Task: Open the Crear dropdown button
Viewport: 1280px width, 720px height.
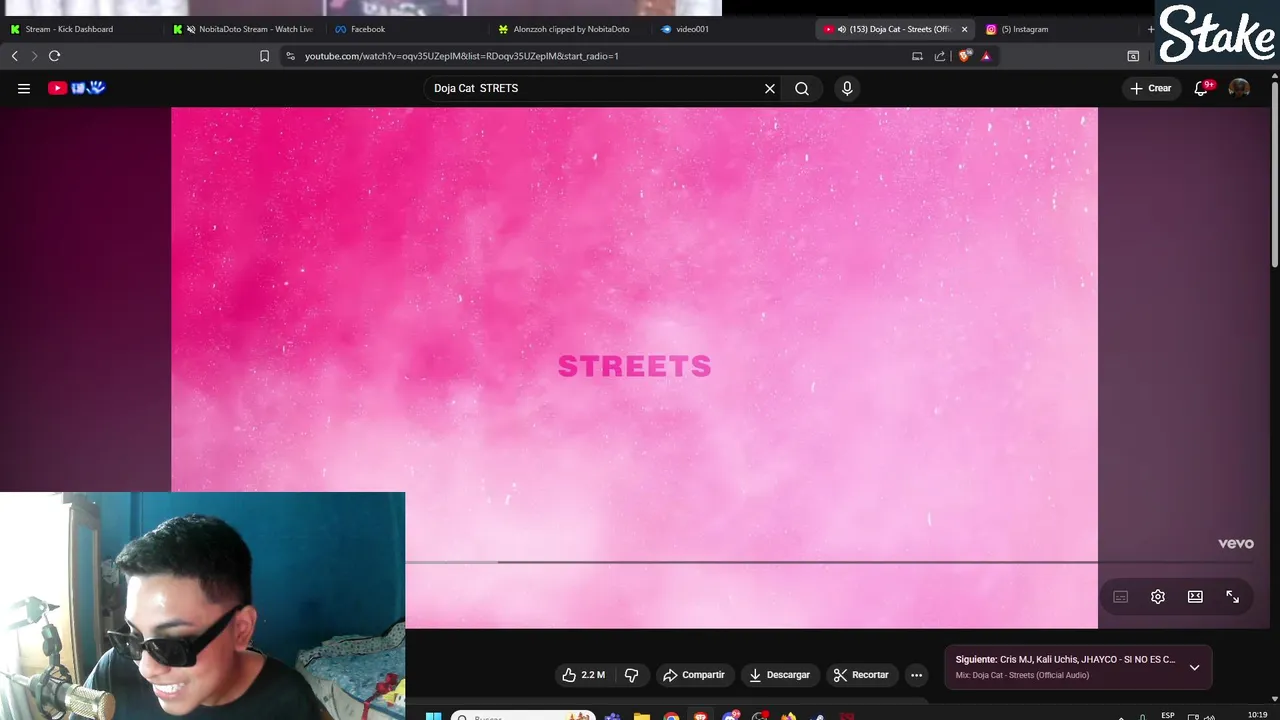Action: coord(1150,88)
